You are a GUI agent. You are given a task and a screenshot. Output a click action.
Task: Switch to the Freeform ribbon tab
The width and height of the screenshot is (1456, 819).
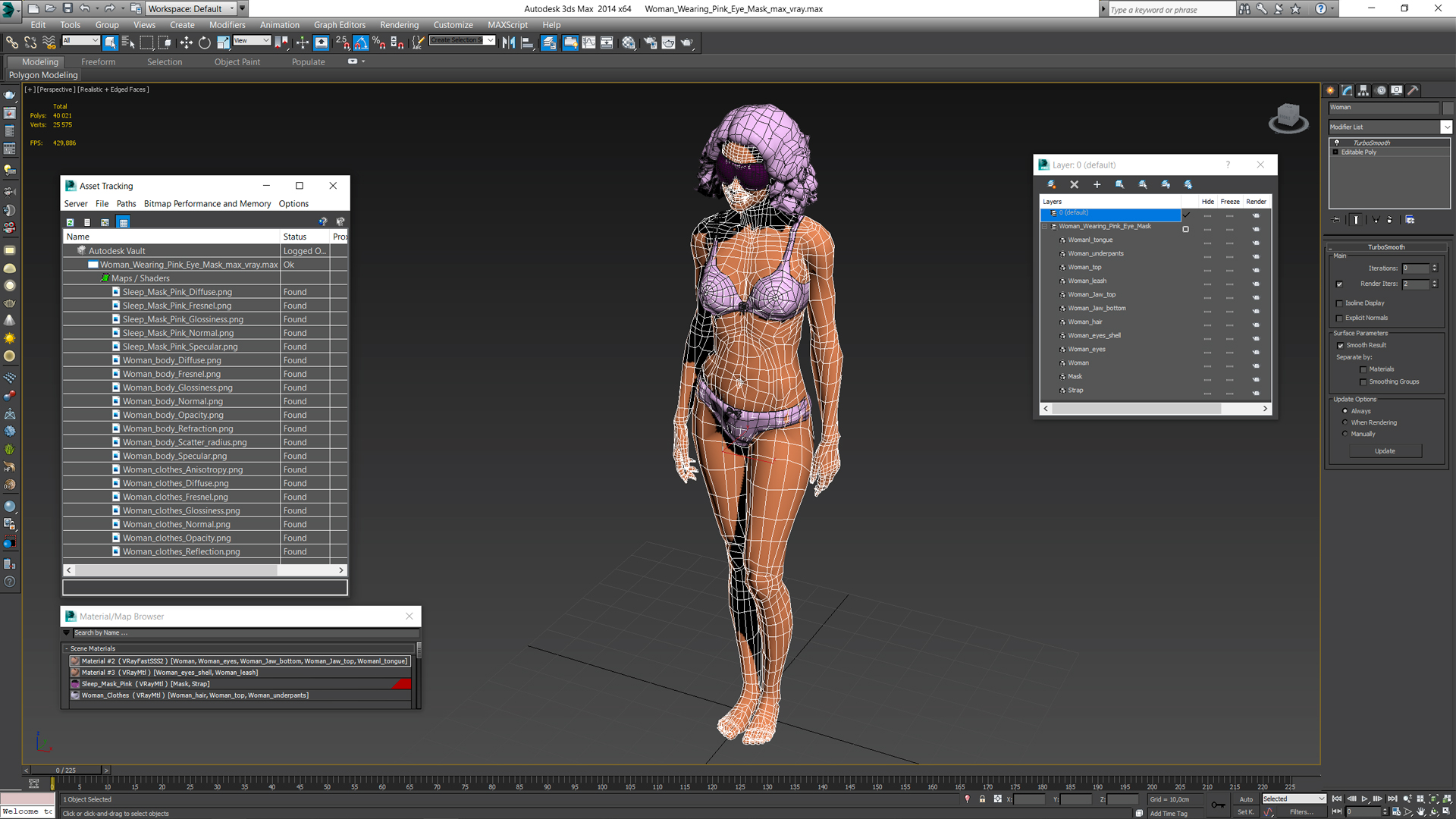pos(98,62)
